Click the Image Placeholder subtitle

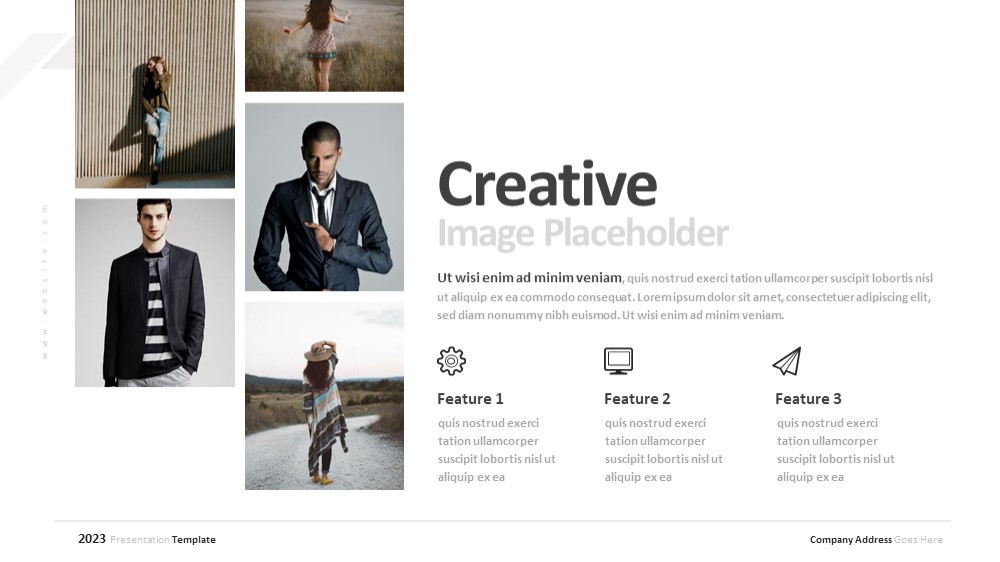pos(582,233)
